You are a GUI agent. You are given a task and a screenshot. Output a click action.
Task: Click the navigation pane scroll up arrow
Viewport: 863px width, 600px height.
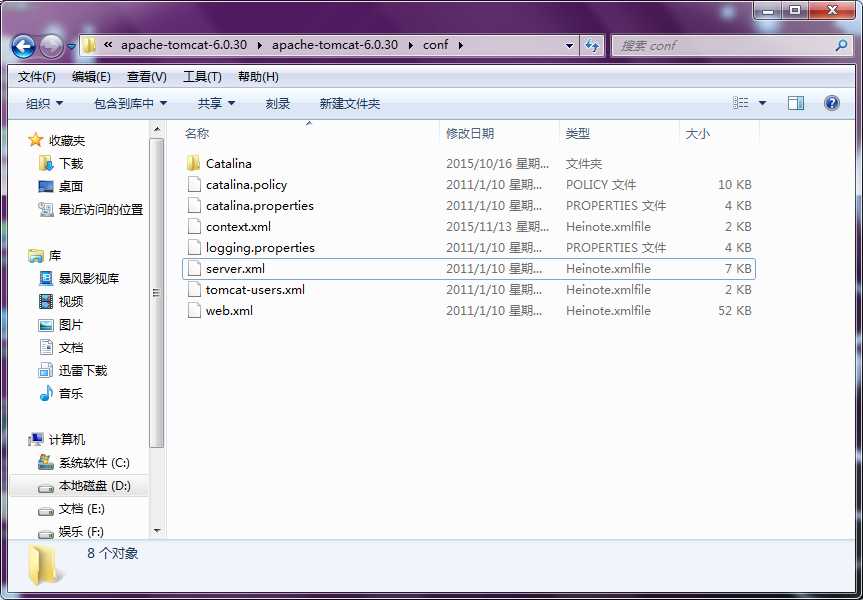(157, 129)
